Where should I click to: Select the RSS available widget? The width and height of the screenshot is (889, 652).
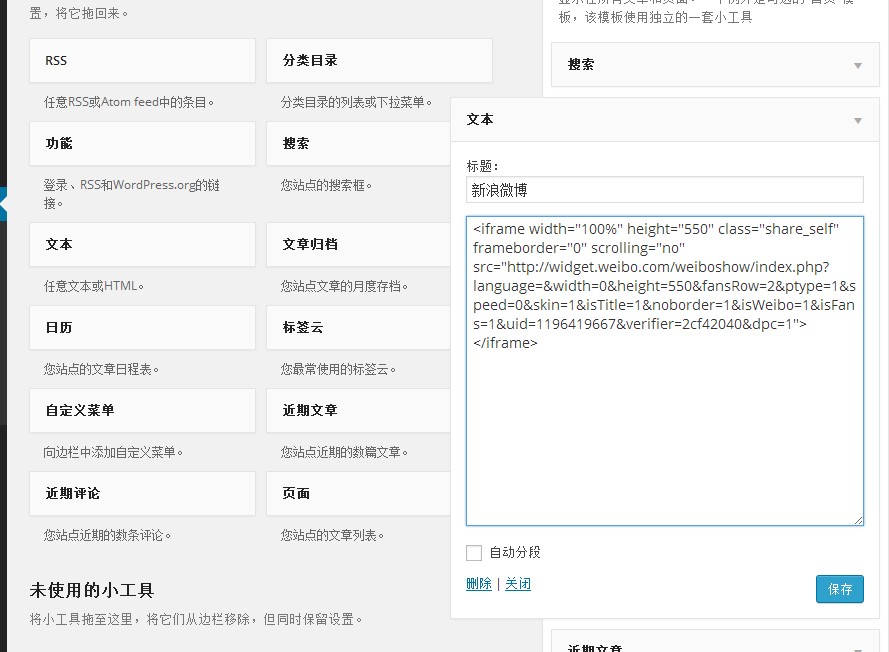click(142, 61)
